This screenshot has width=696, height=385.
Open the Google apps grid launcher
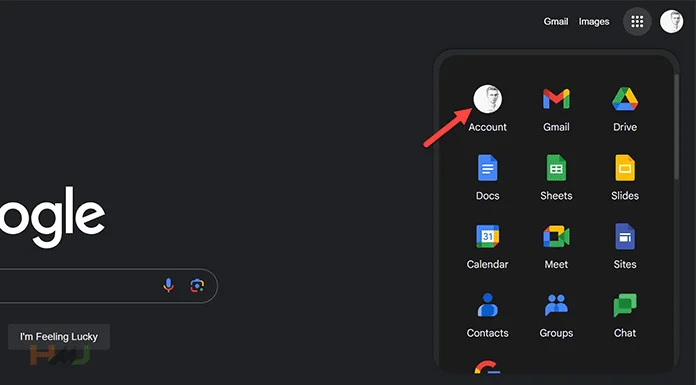tap(637, 21)
